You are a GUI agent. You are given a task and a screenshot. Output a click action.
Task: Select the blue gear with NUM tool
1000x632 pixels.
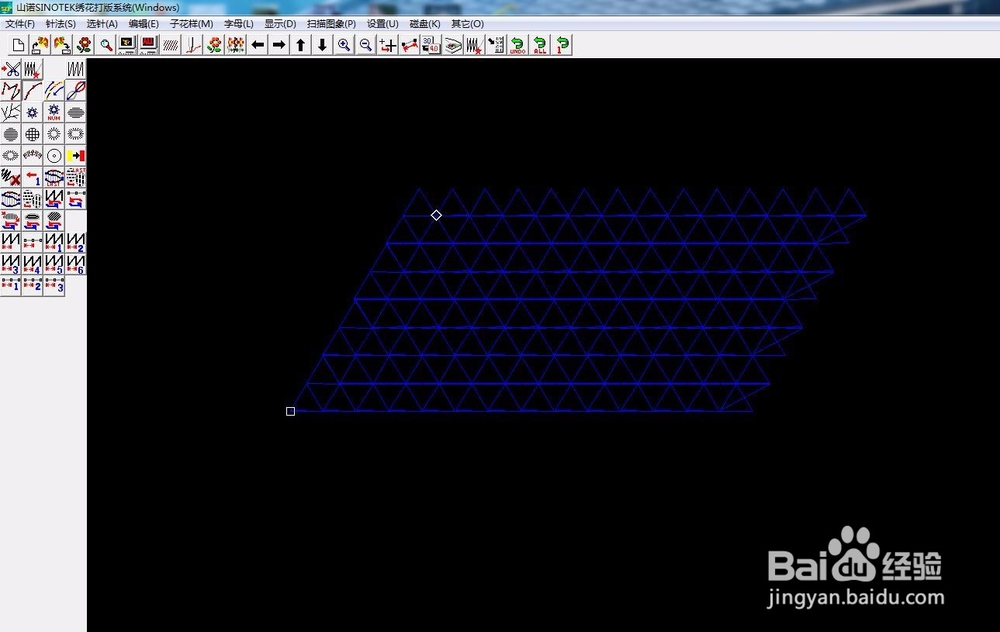[54, 112]
